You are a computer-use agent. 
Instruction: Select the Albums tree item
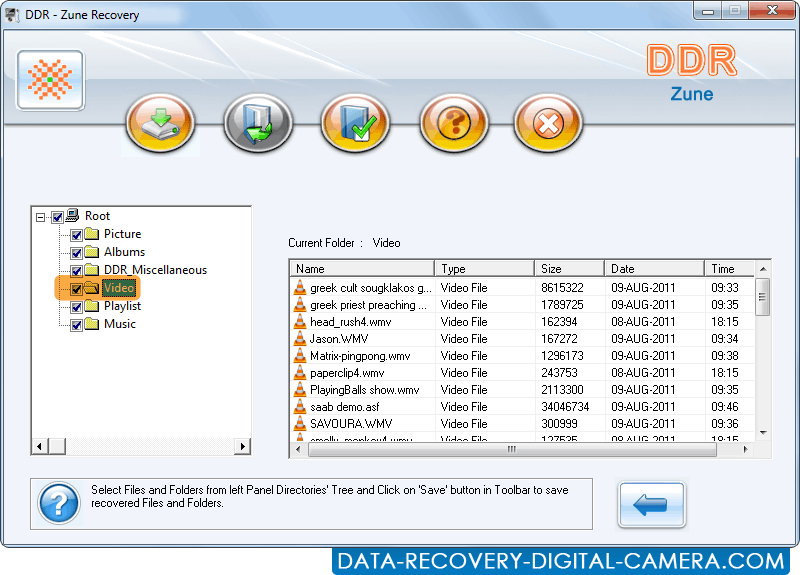[124, 252]
